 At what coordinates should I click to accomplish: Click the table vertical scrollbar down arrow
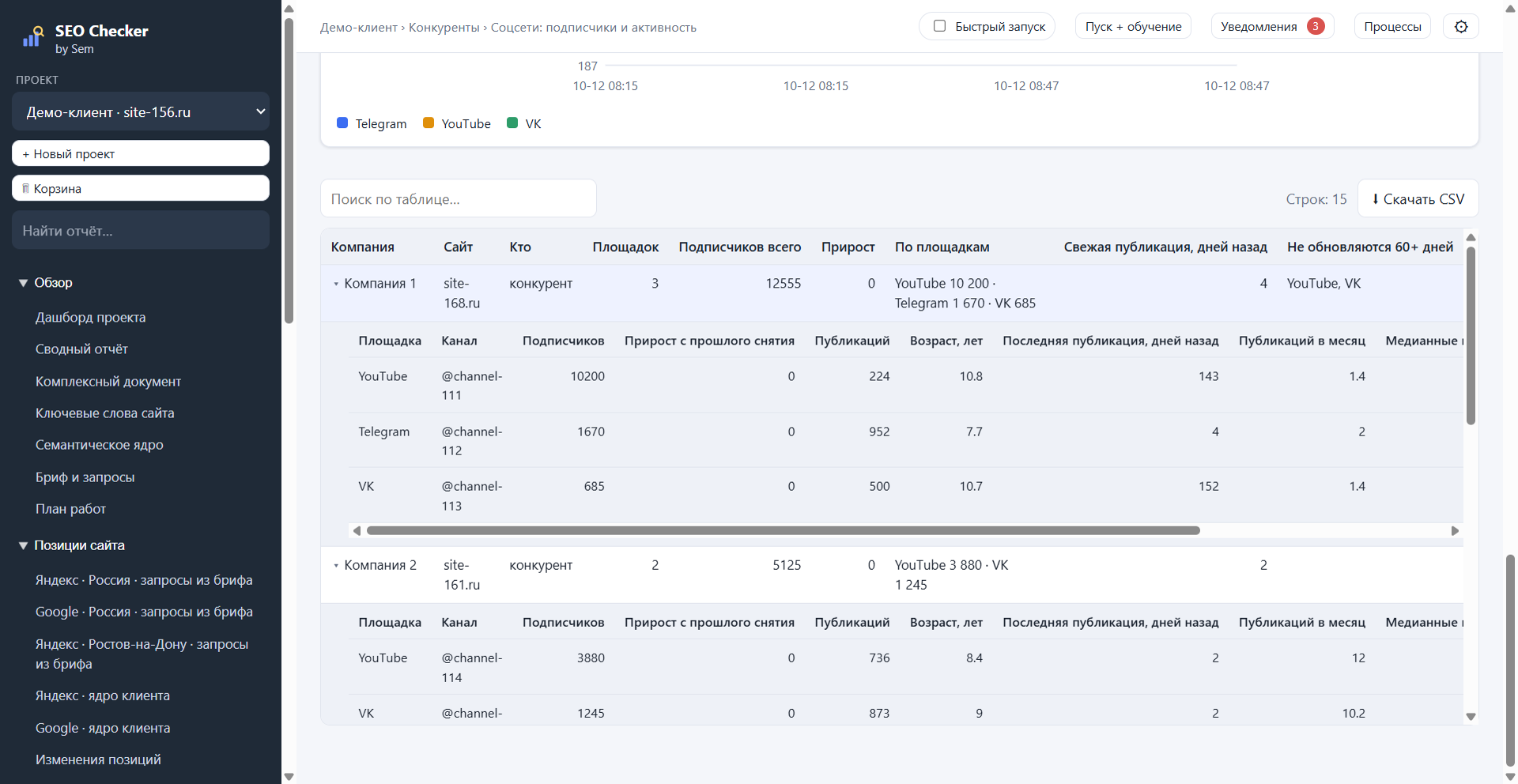(x=1471, y=717)
